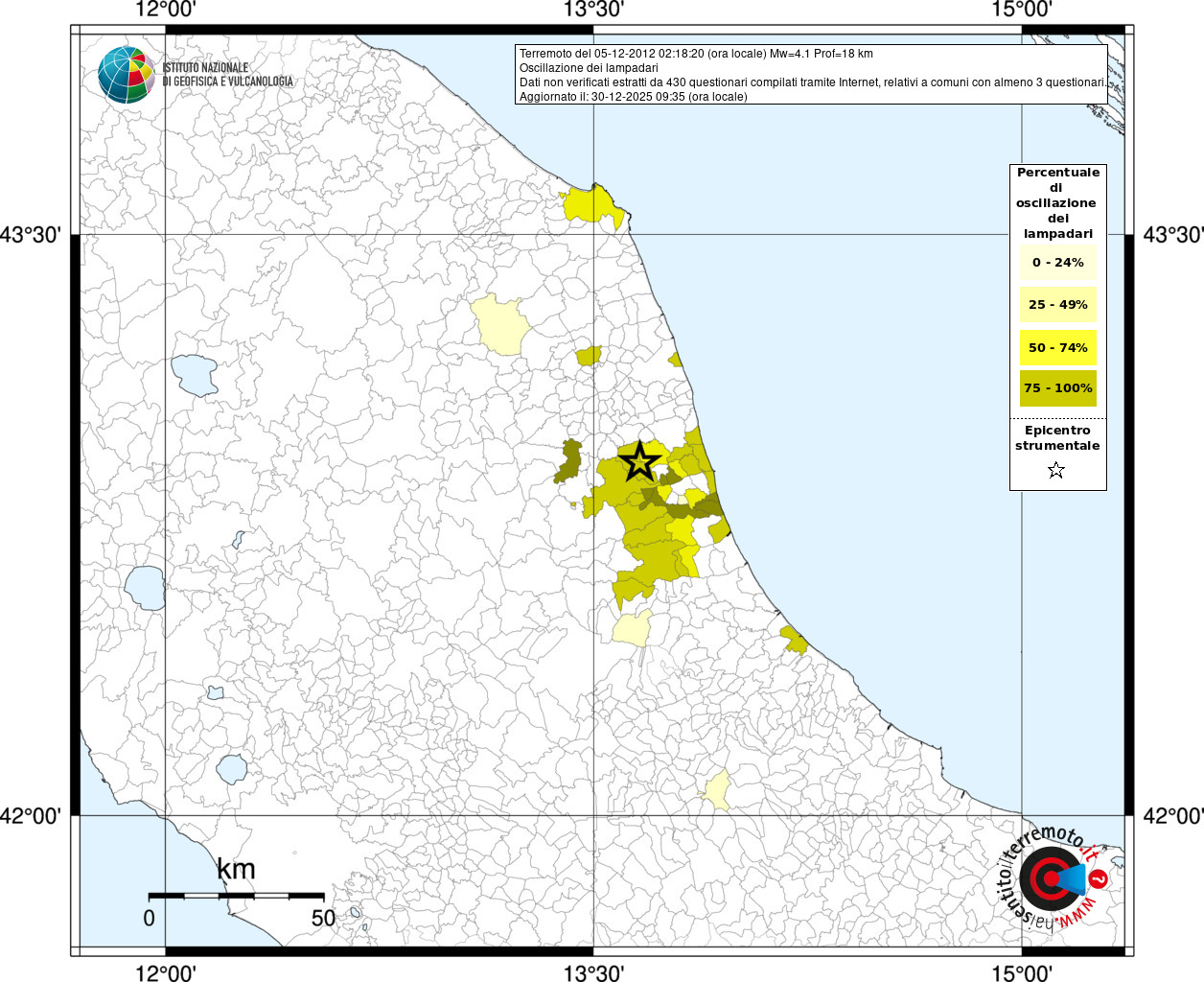Pick the 25 - 49% legend swatch
1204x982 pixels.
pos(1057,305)
